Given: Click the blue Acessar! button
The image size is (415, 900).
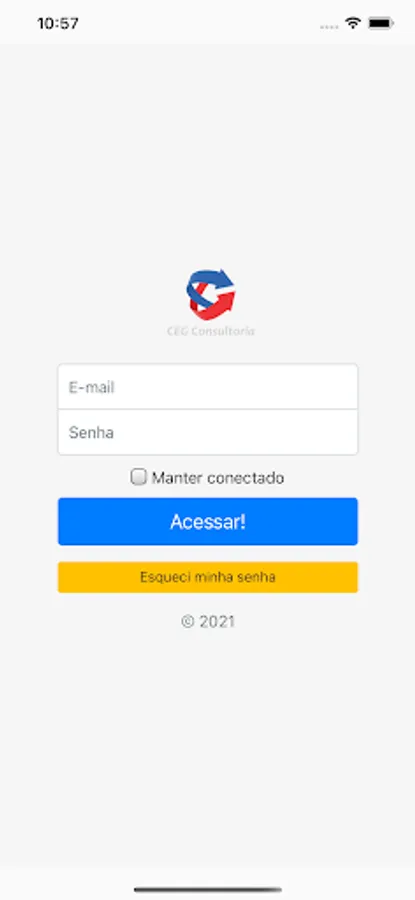Looking at the screenshot, I should pyautogui.click(x=208, y=521).
